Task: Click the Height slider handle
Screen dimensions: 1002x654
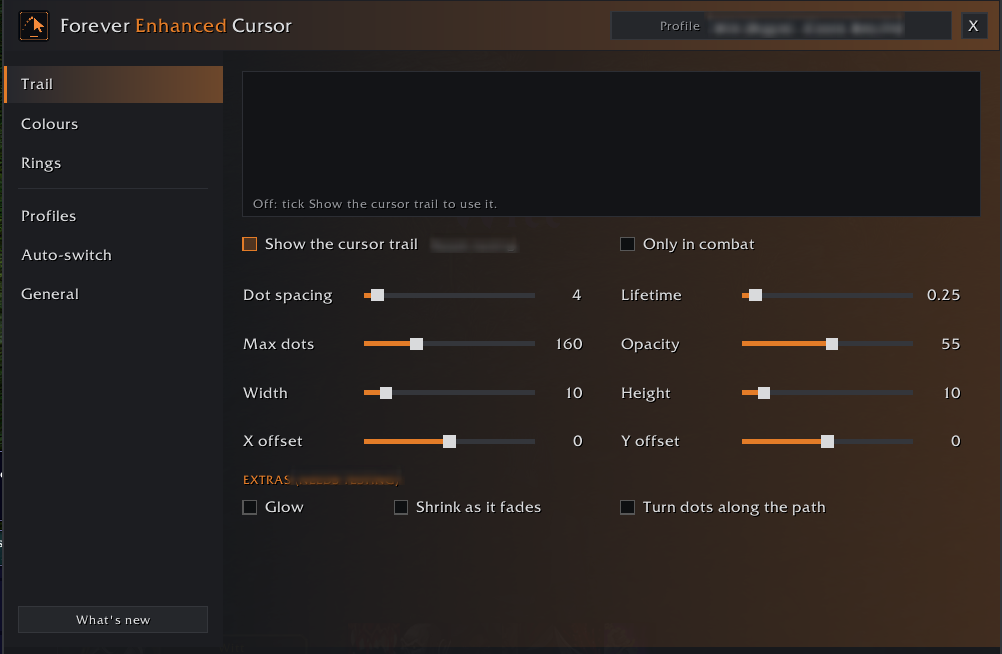Action: coord(764,393)
